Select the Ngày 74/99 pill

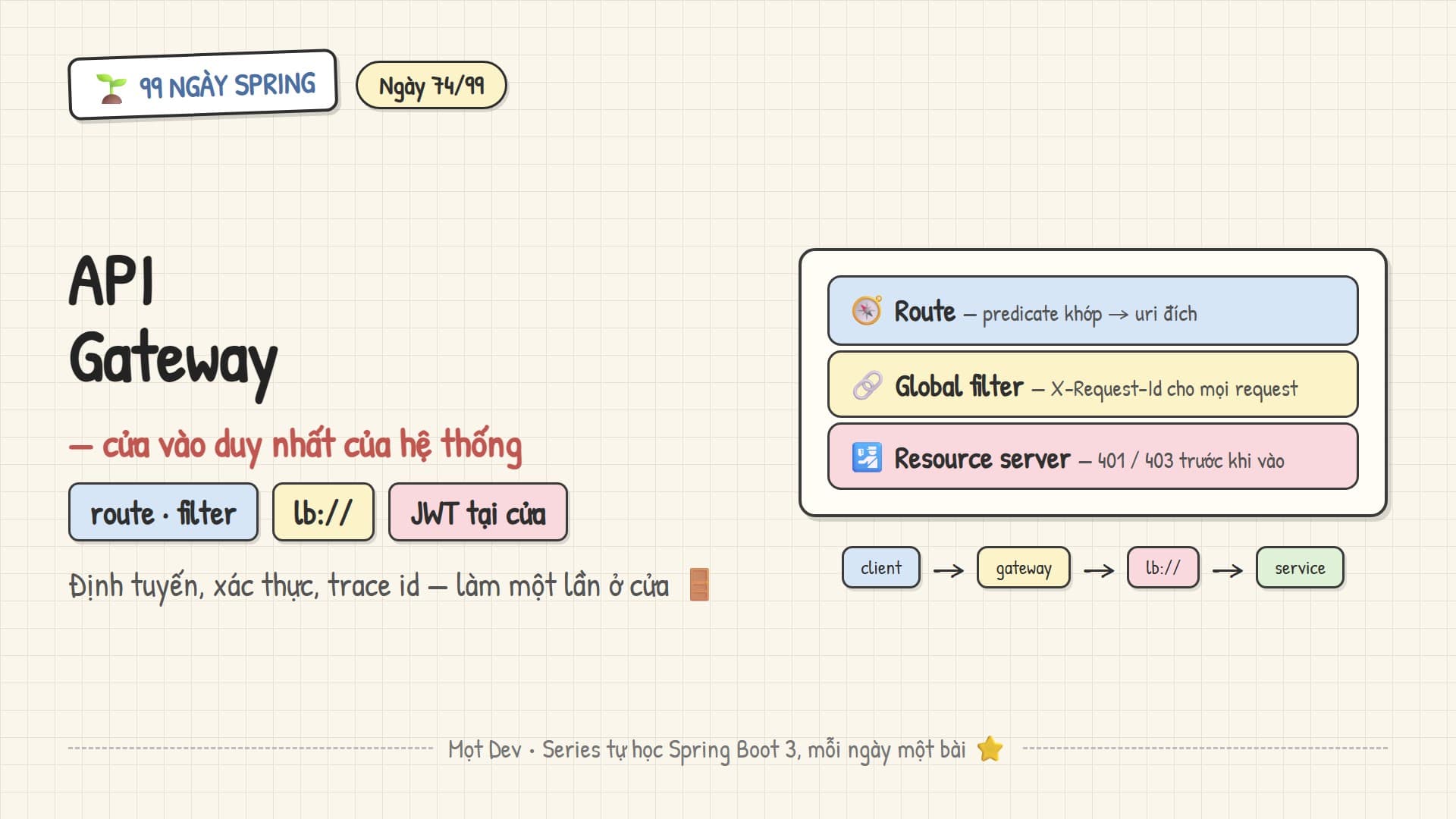431,85
